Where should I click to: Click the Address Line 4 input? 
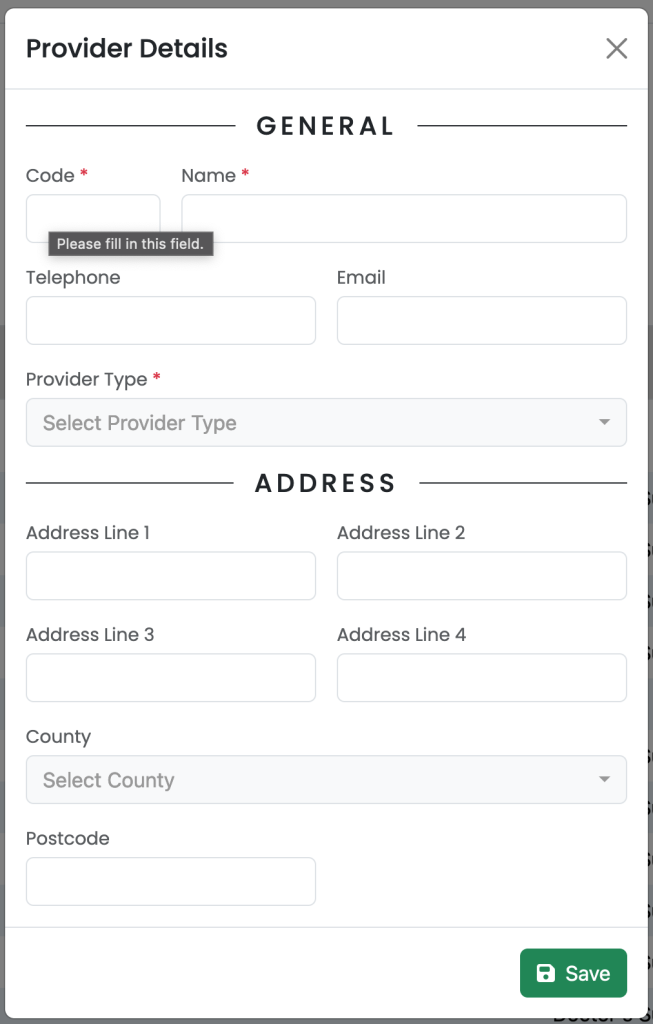pos(482,678)
